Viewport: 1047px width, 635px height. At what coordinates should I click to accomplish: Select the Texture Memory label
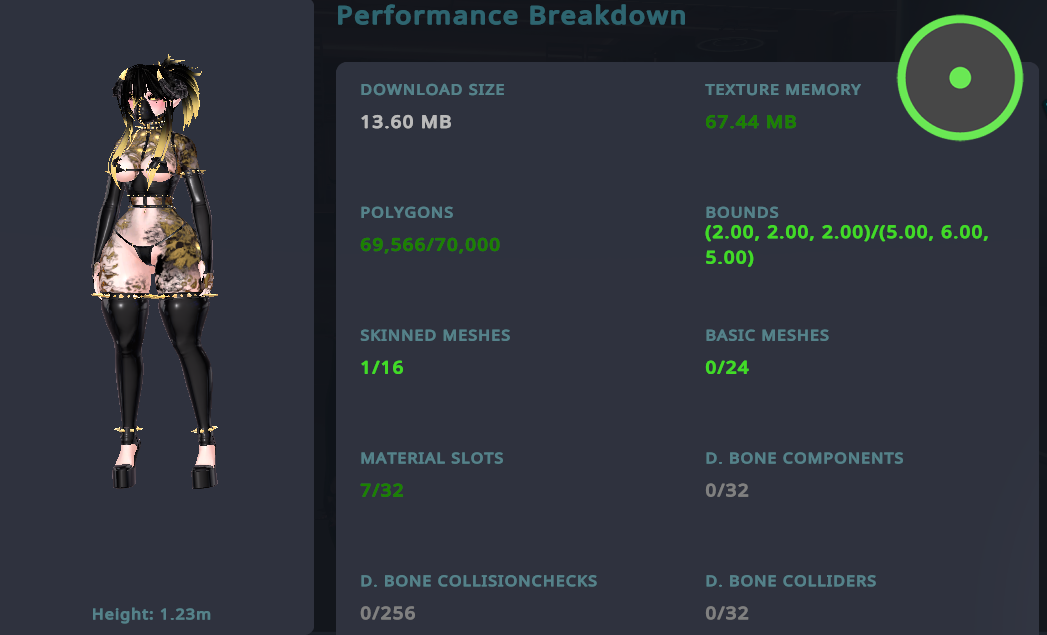[x=782, y=90]
